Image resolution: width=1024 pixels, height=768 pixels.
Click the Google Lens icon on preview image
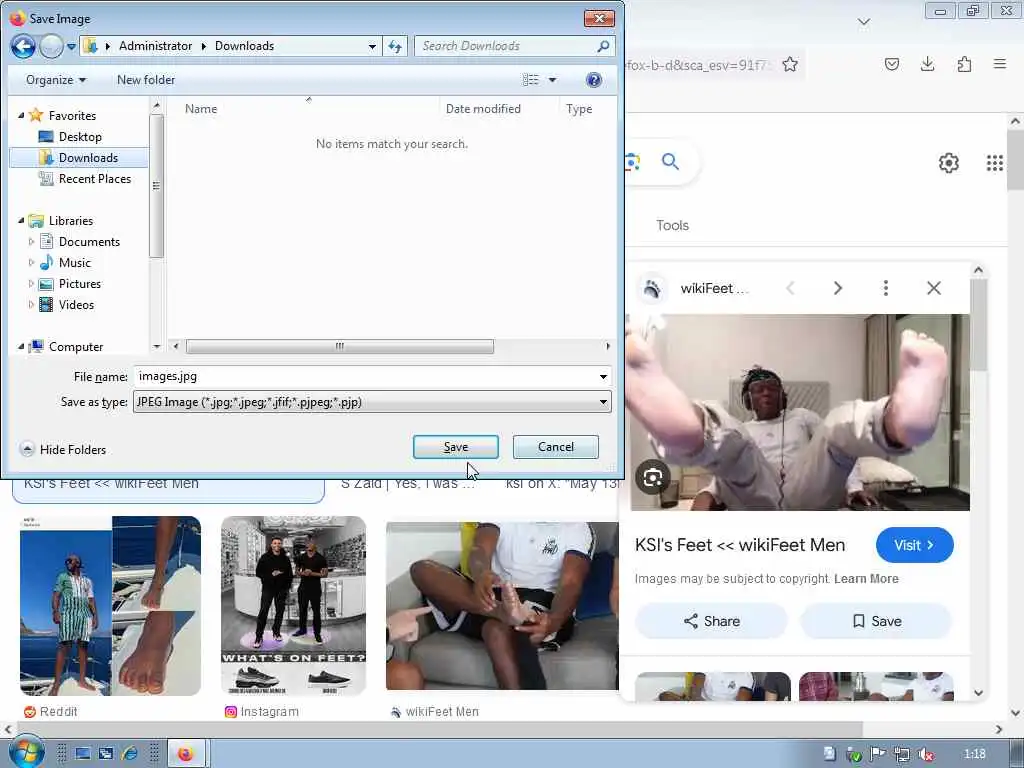[652, 478]
